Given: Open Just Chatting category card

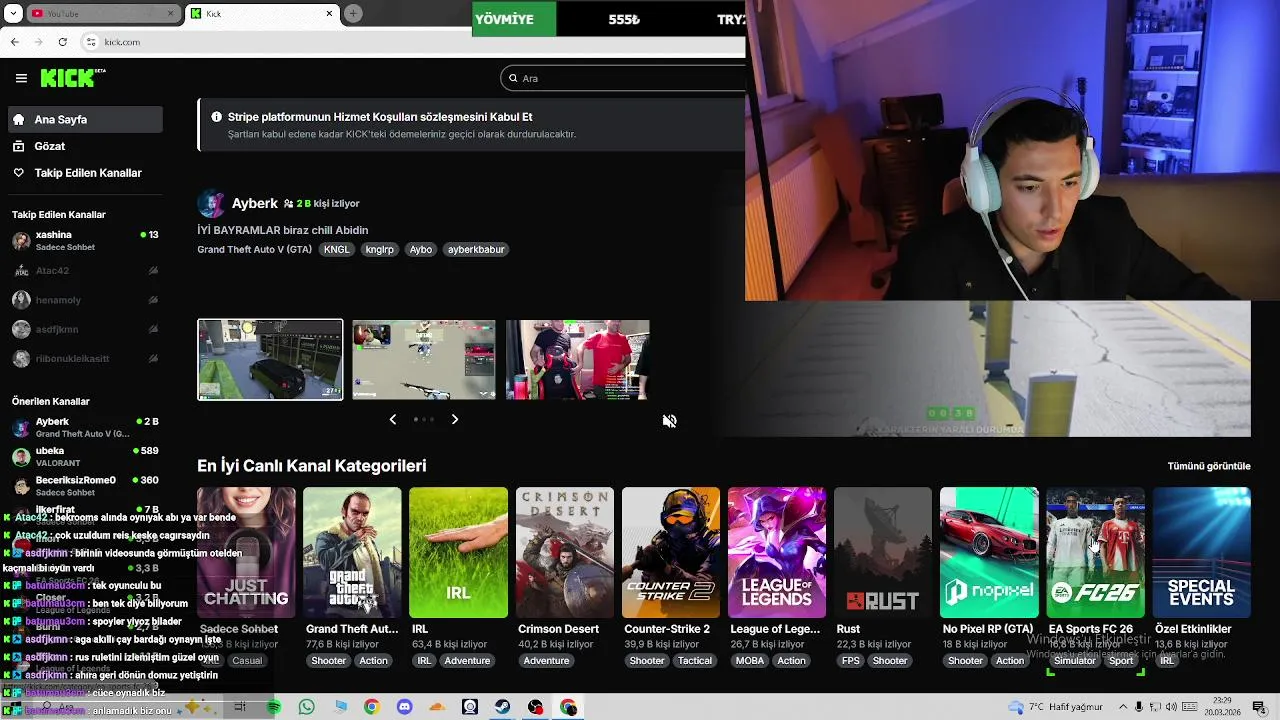Looking at the screenshot, I should click(x=246, y=552).
